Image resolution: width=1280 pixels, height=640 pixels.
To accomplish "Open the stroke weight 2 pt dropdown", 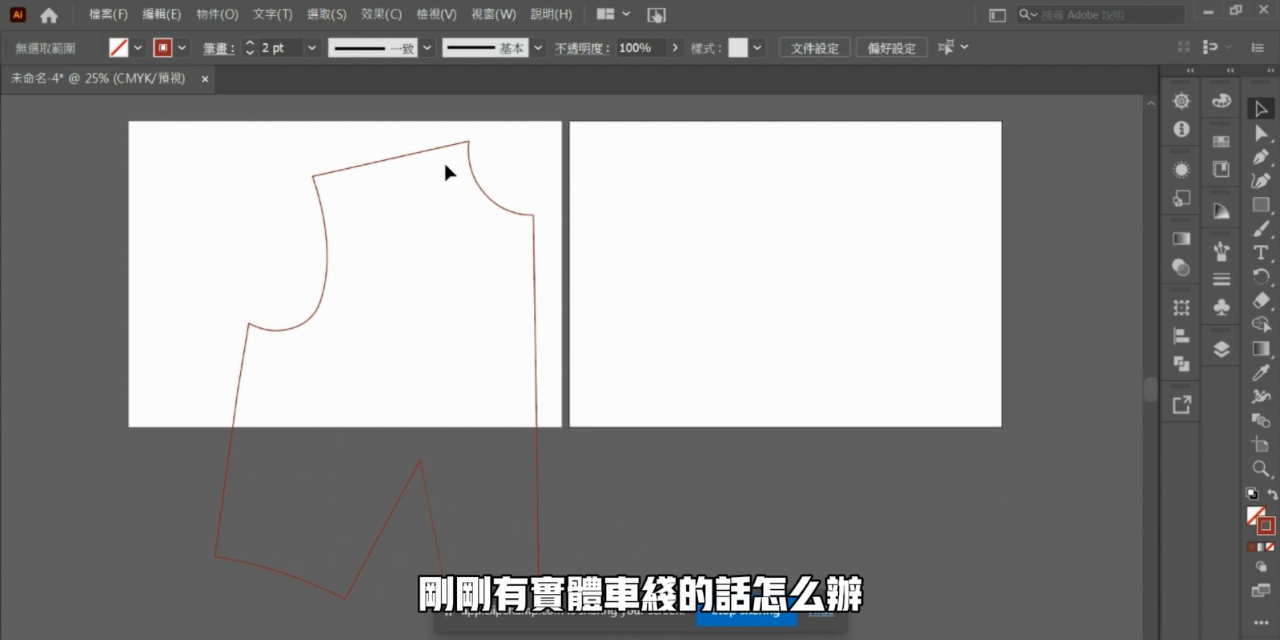I will pos(312,48).
